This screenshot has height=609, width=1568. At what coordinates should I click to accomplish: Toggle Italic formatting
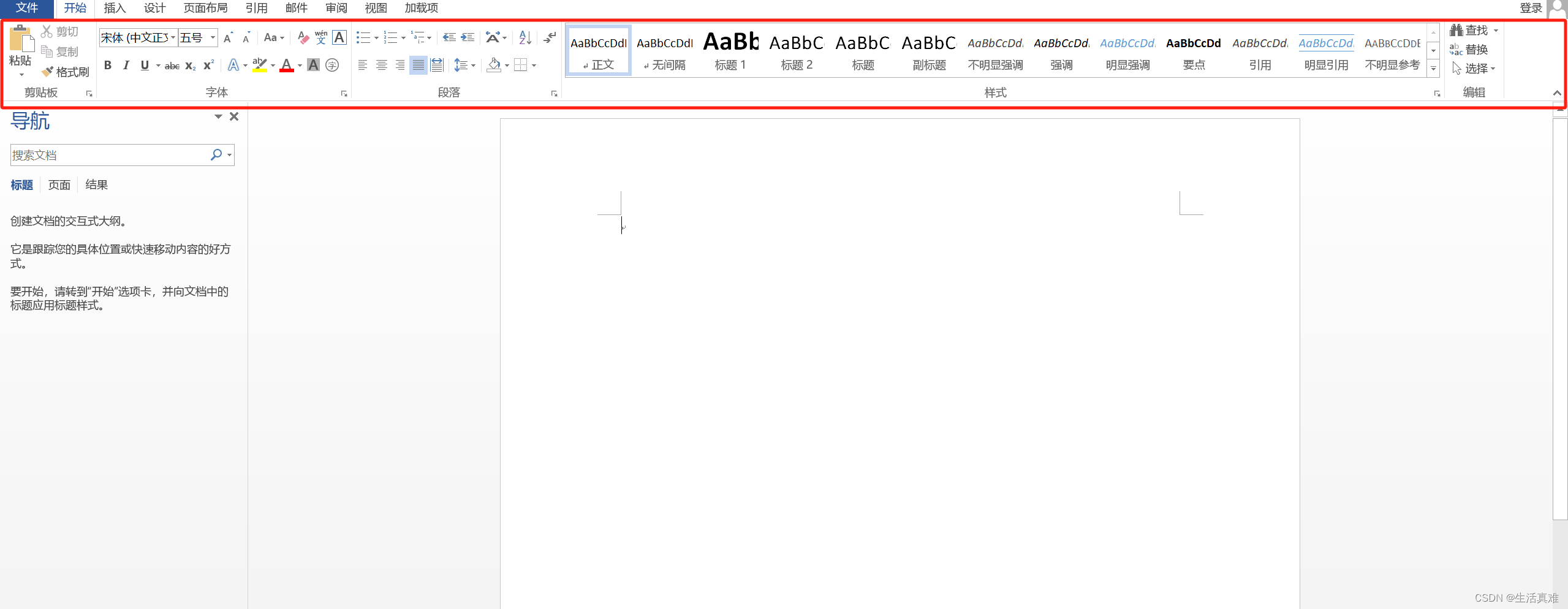pos(126,65)
